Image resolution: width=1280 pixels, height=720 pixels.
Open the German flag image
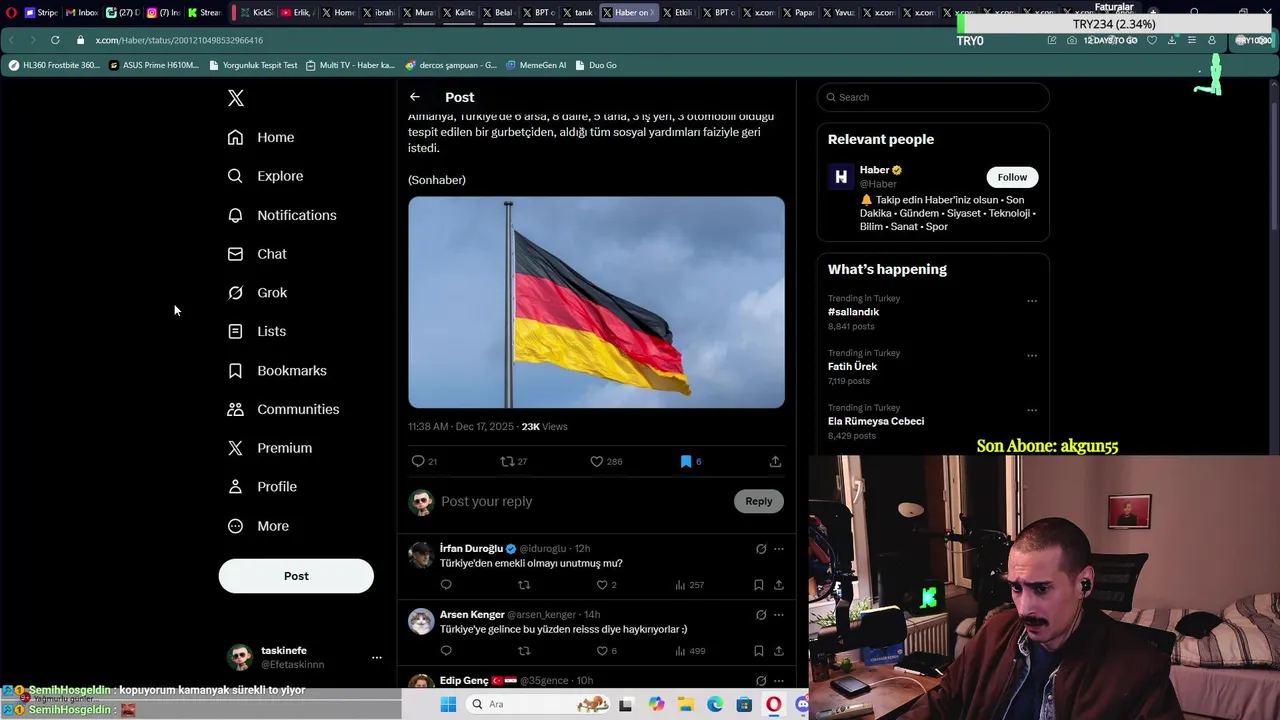click(596, 302)
